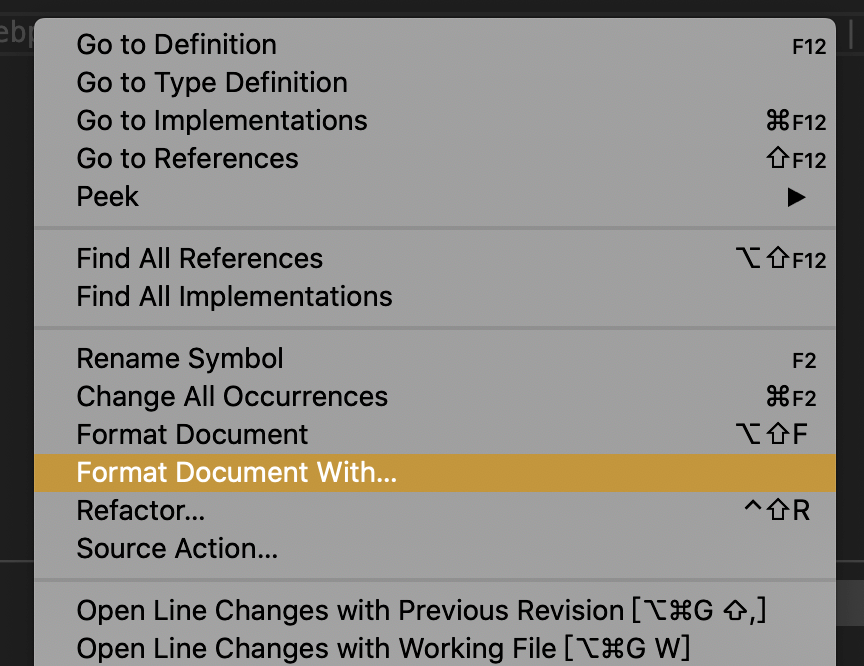Expand the Peek submenu arrow

(x=795, y=197)
